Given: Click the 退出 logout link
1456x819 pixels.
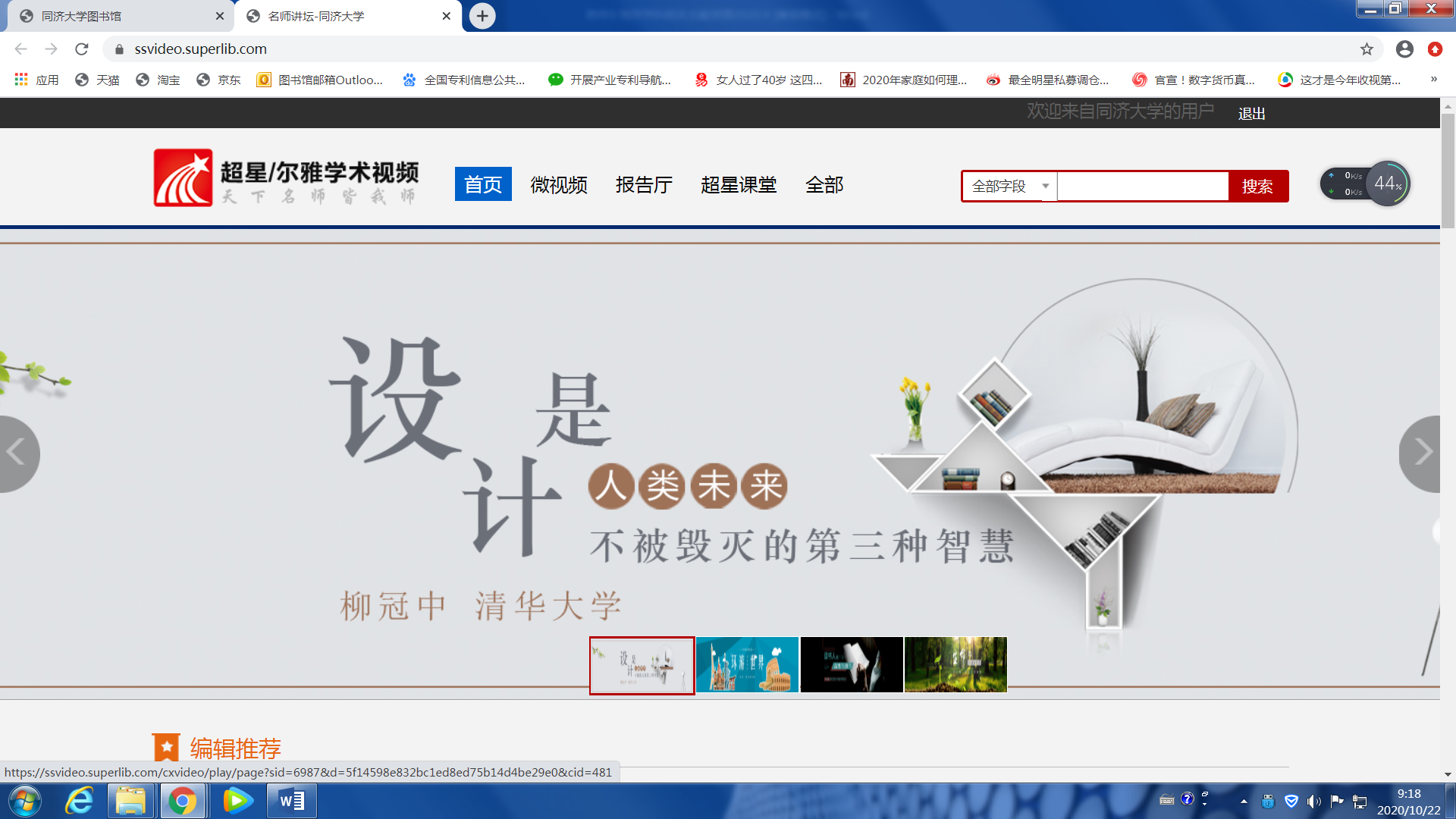Looking at the screenshot, I should coord(1252,113).
